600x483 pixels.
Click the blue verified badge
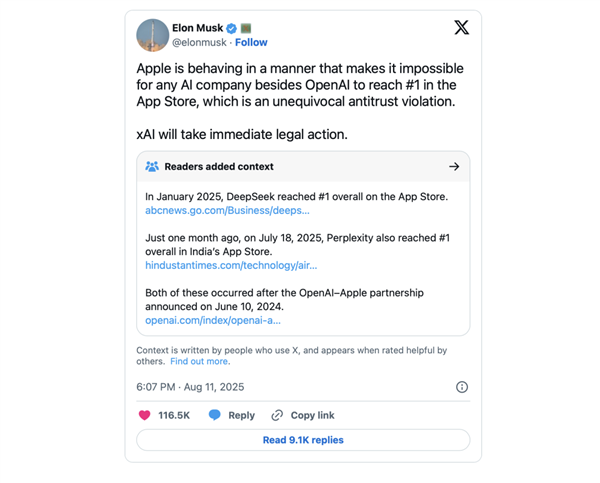click(x=232, y=28)
